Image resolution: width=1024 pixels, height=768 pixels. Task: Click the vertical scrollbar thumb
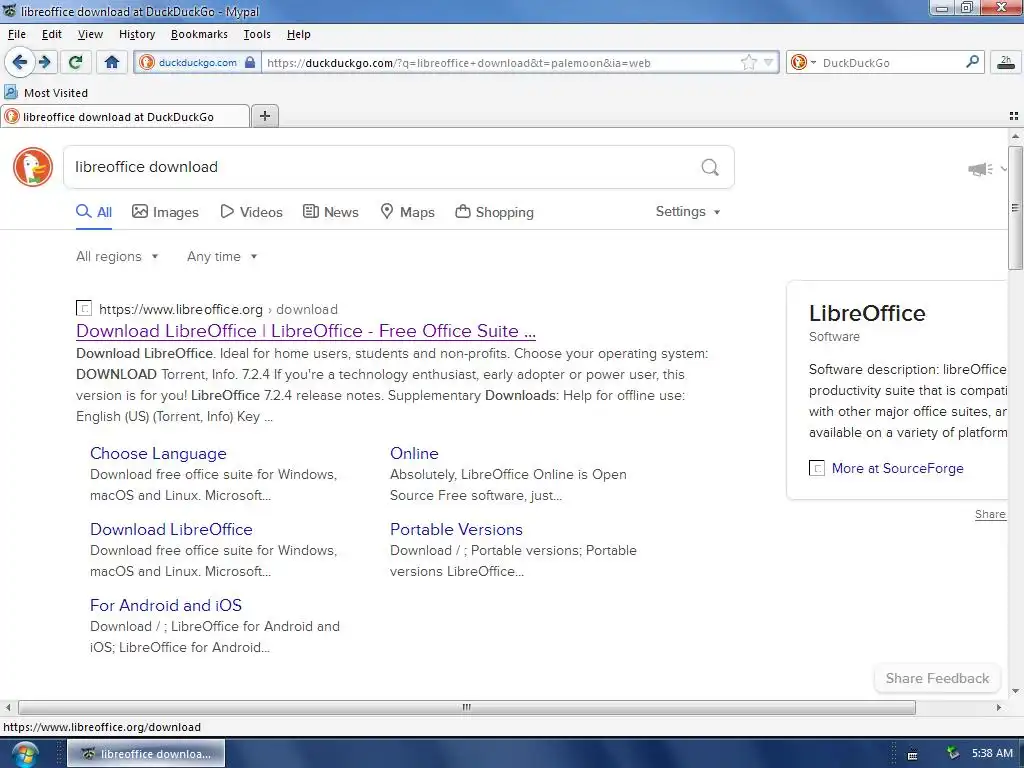1015,208
